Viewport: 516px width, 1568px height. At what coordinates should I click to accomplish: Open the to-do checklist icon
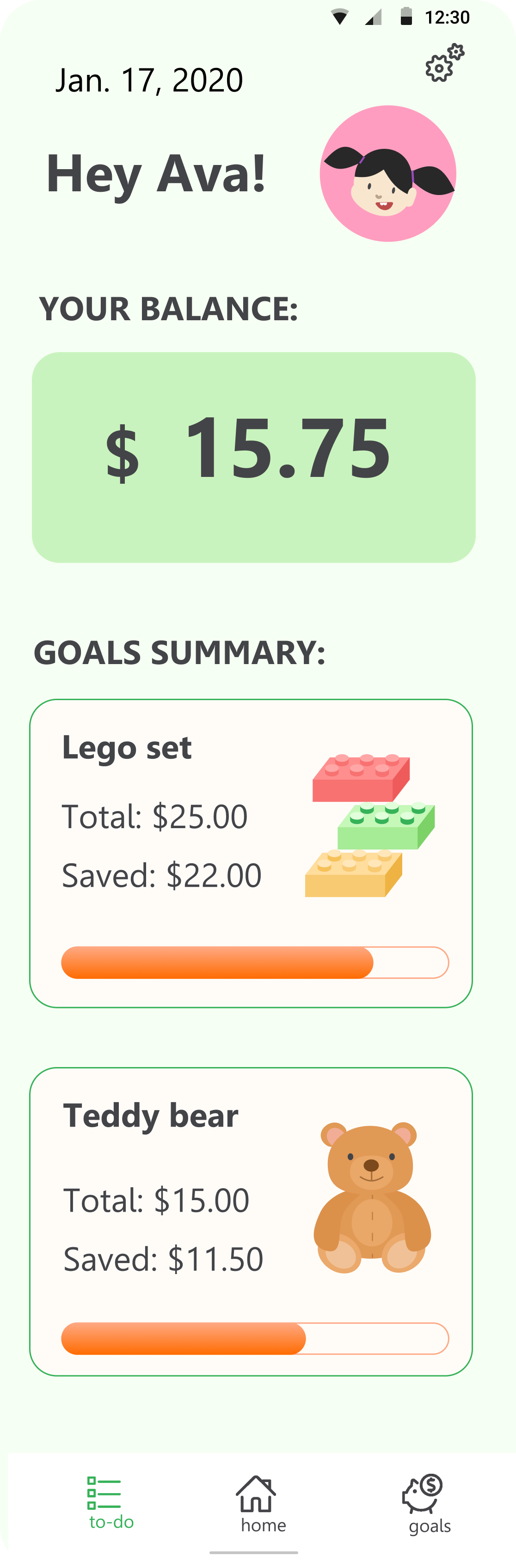click(104, 1493)
